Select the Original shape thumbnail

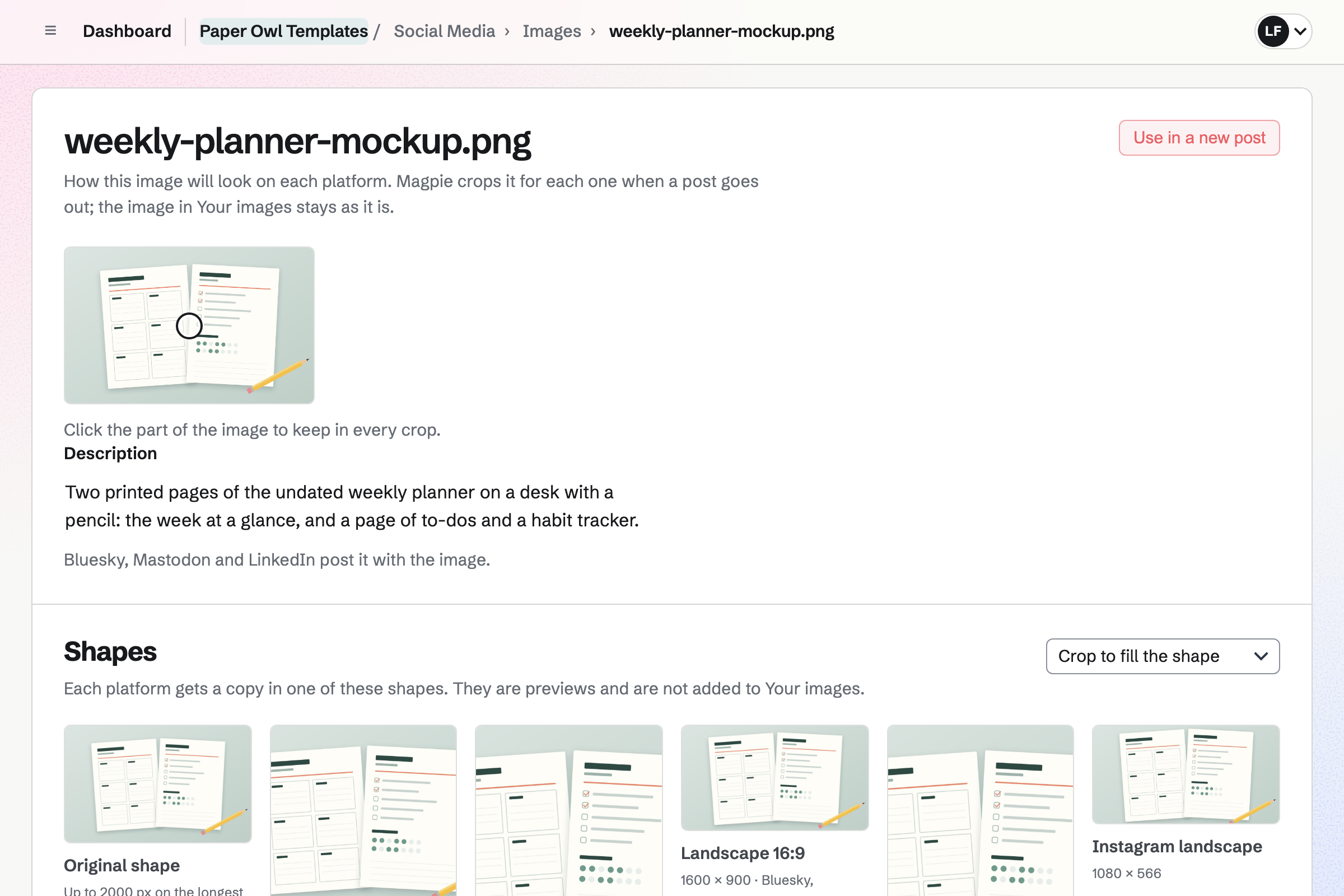158,783
